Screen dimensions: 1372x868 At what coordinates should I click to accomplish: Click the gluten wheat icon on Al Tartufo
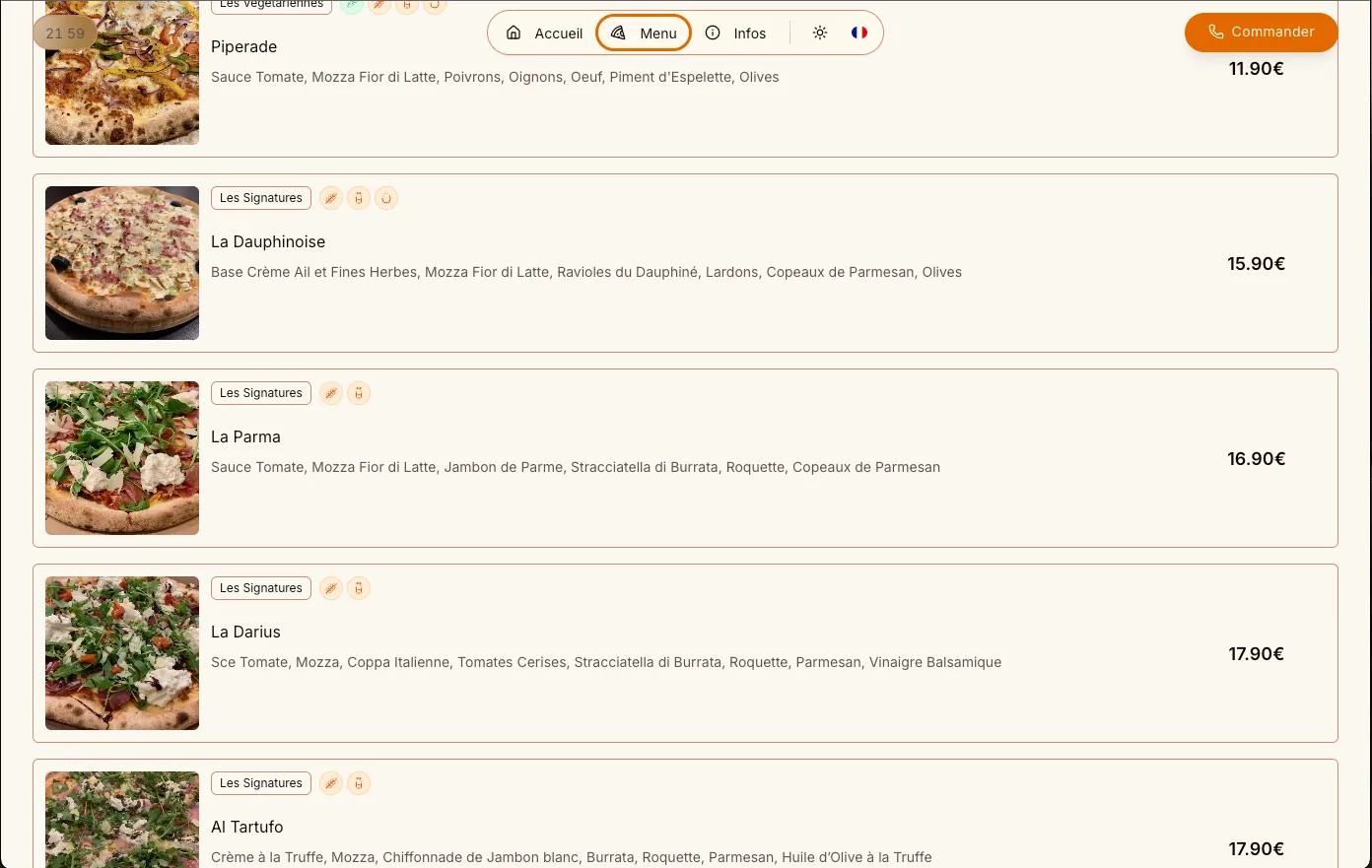point(331,783)
